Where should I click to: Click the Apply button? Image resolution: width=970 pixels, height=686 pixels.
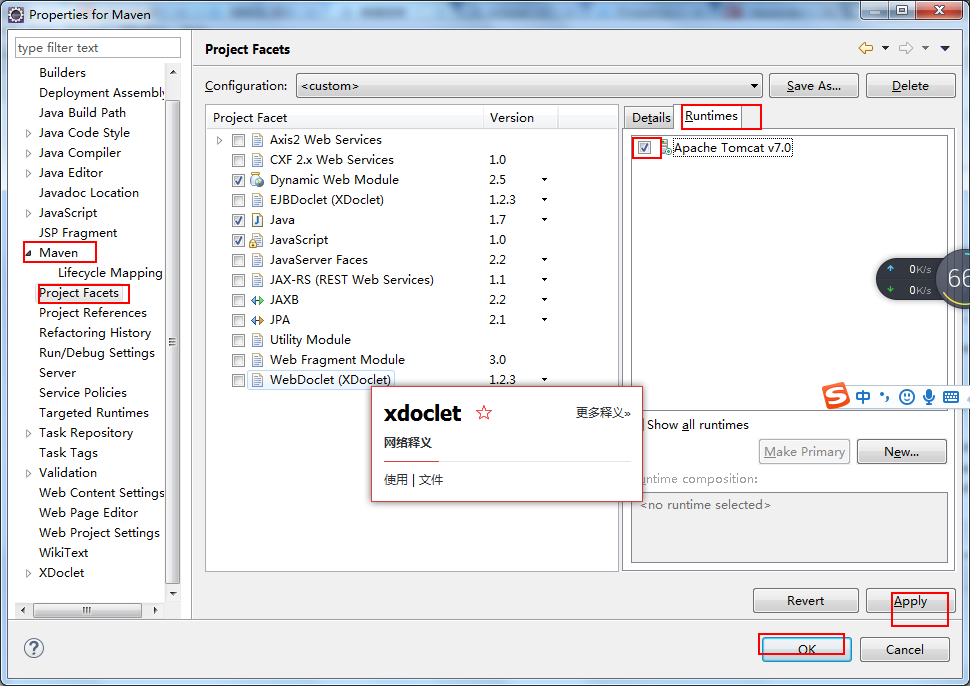coord(910,601)
